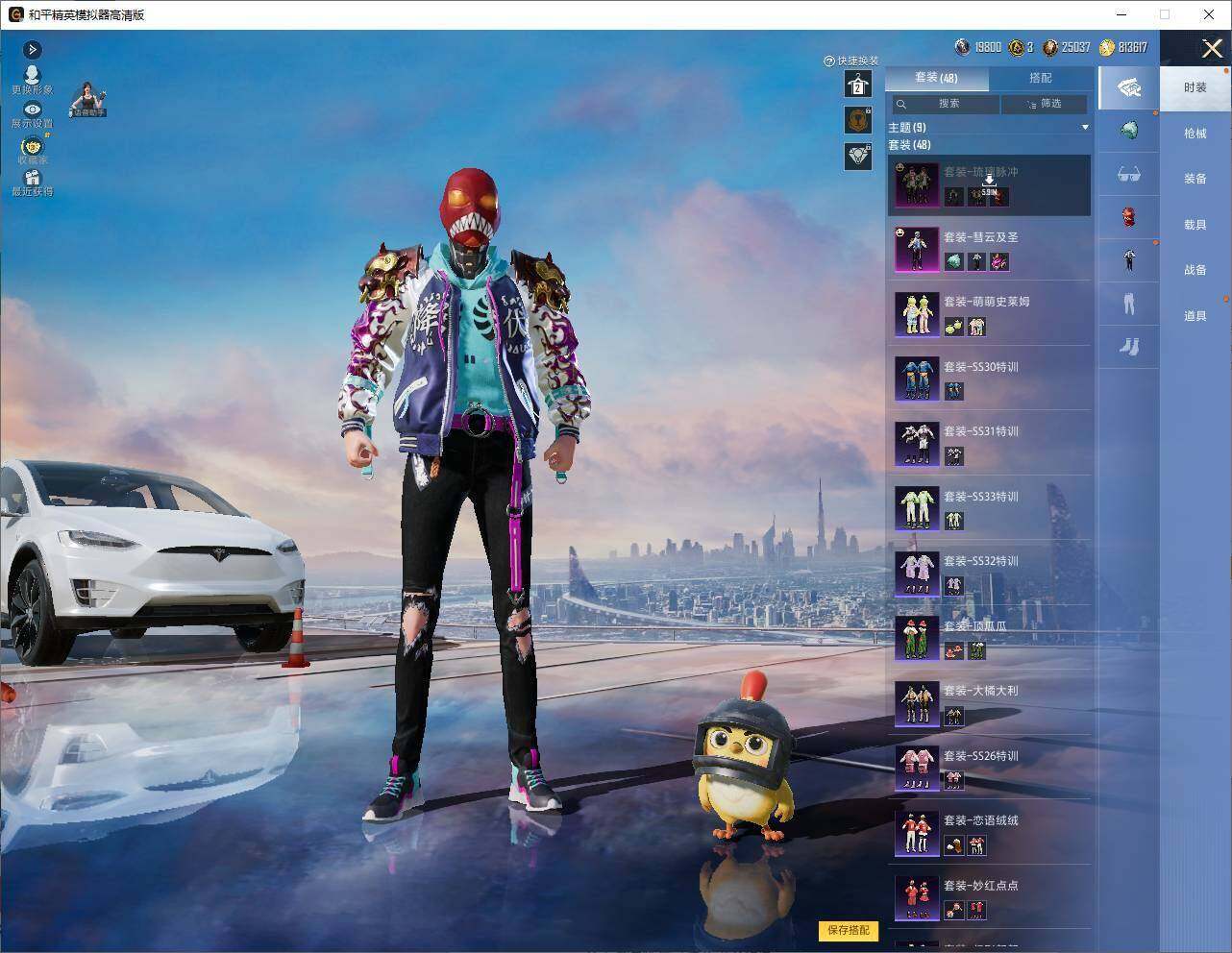The width and height of the screenshot is (1232, 953).
Task: Select the pants category icon
Action: (x=1128, y=303)
